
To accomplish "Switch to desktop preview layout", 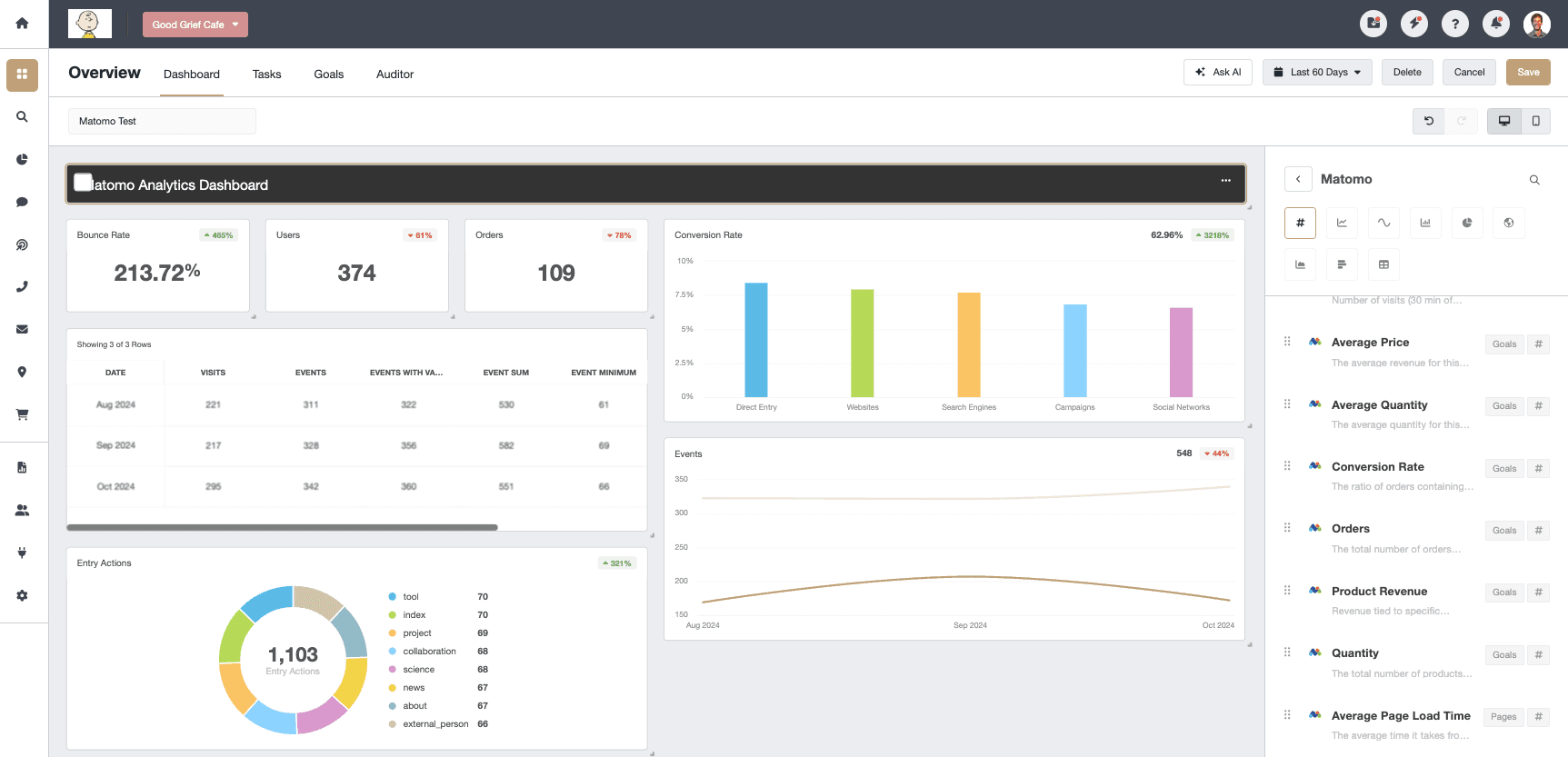I will coord(1503,121).
